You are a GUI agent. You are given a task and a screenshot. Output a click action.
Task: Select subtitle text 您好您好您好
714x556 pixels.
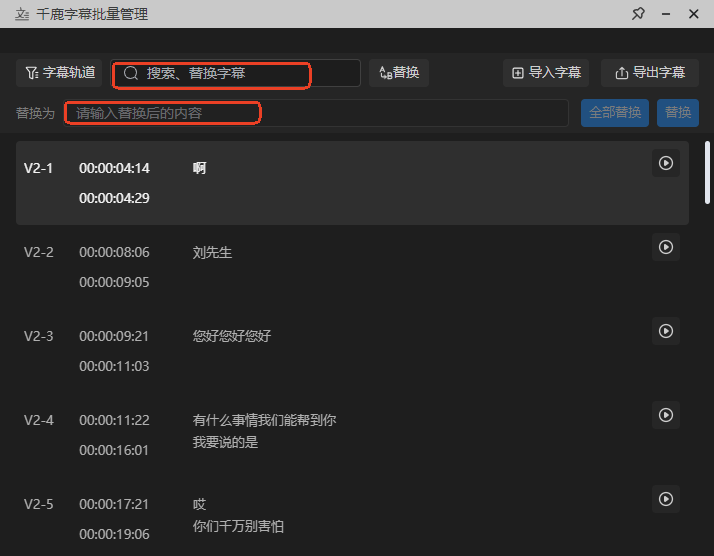[x=232, y=336]
